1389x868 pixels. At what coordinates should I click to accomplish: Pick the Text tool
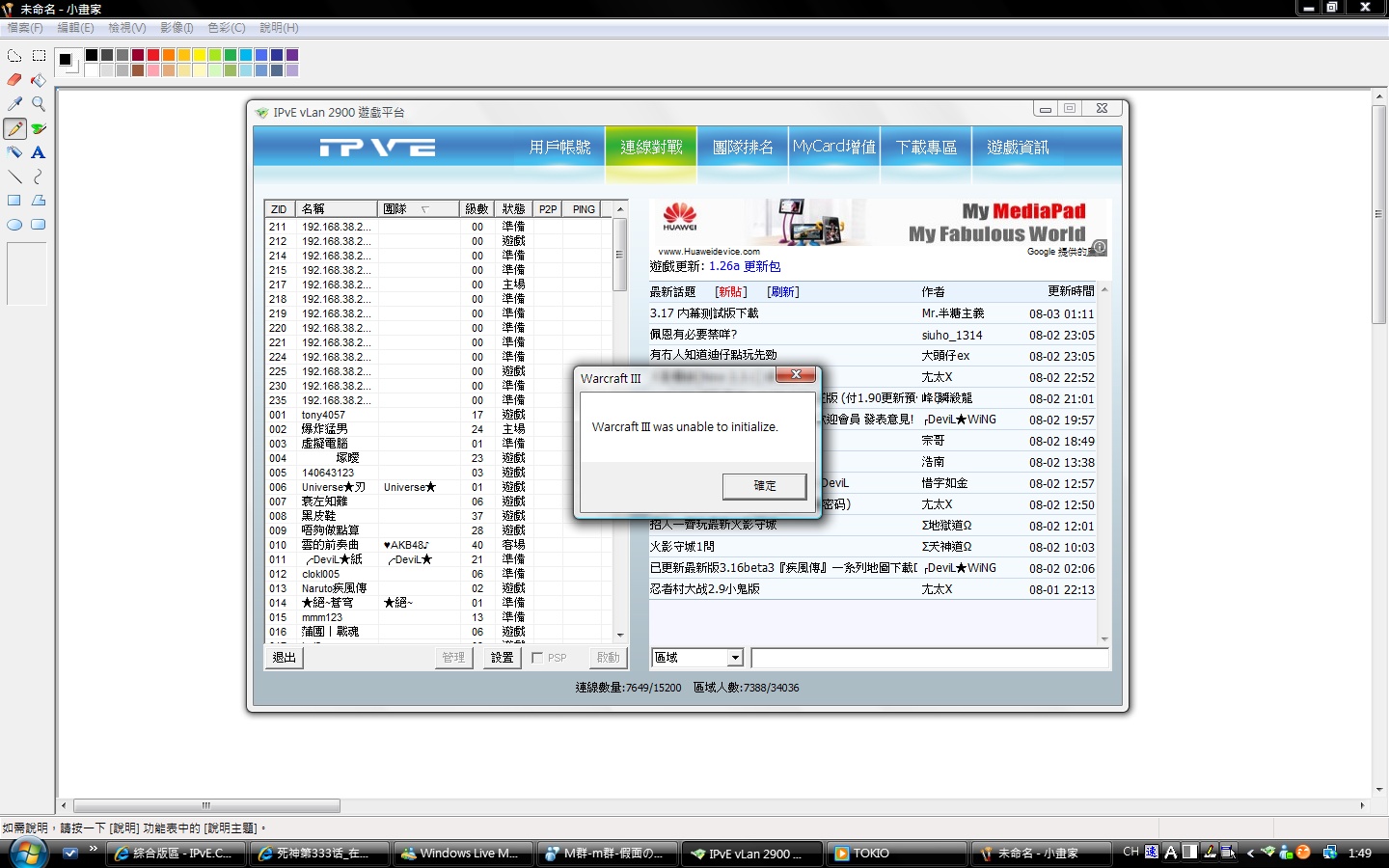pyautogui.click(x=39, y=152)
